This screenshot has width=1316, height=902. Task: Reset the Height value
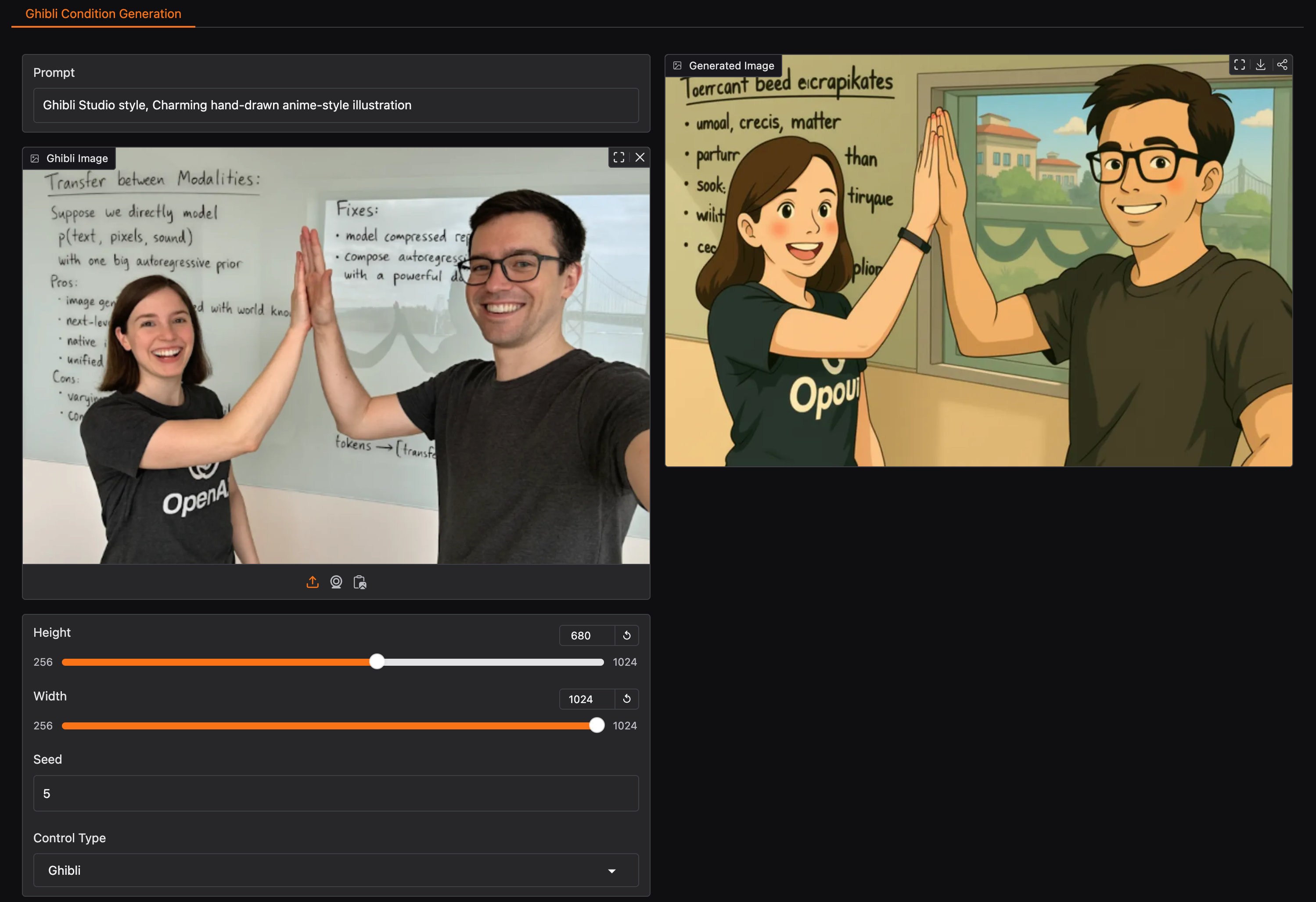tap(626, 635)
